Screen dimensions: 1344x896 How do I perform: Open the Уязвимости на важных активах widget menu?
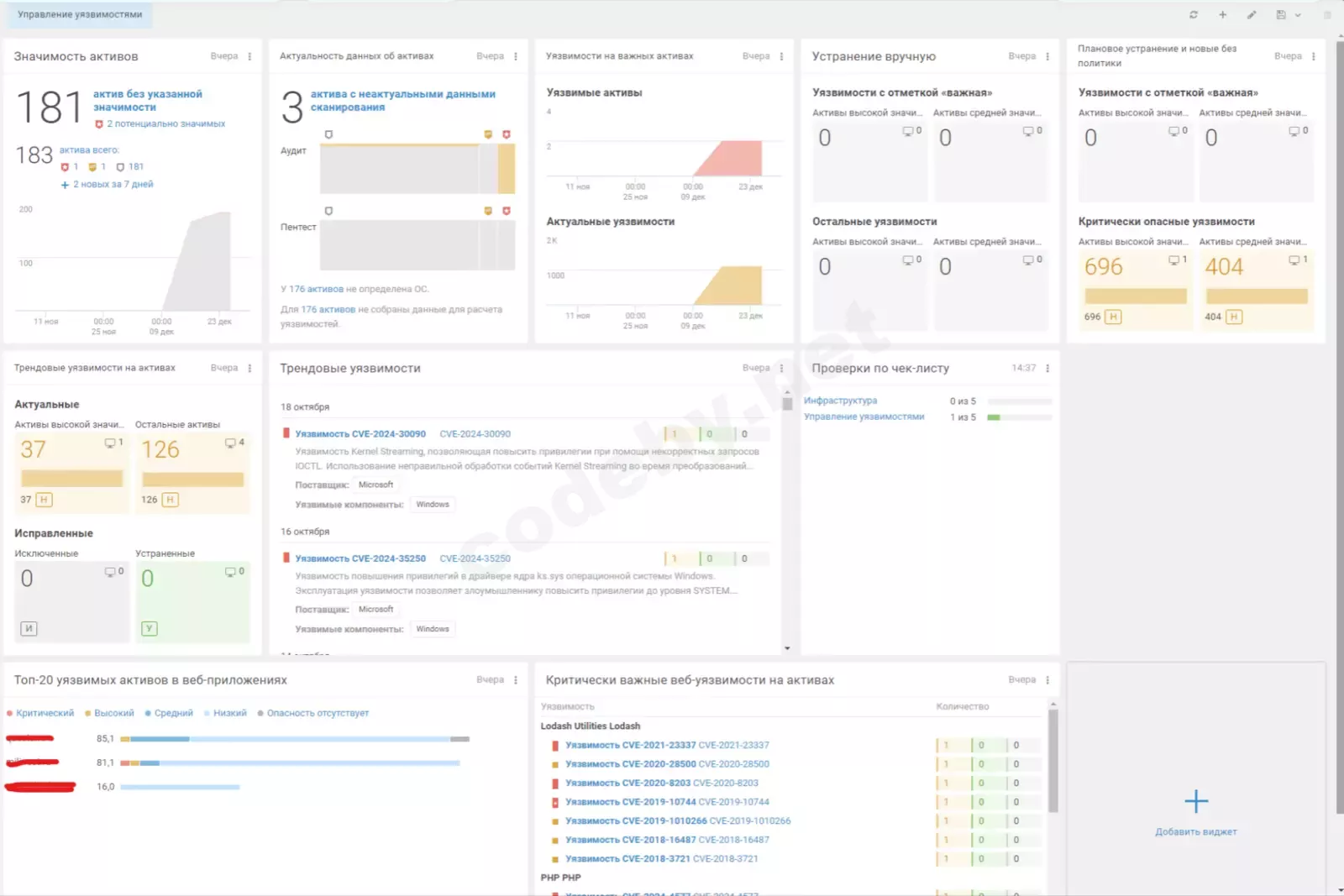pyautogui.click(x=781, y=56)
